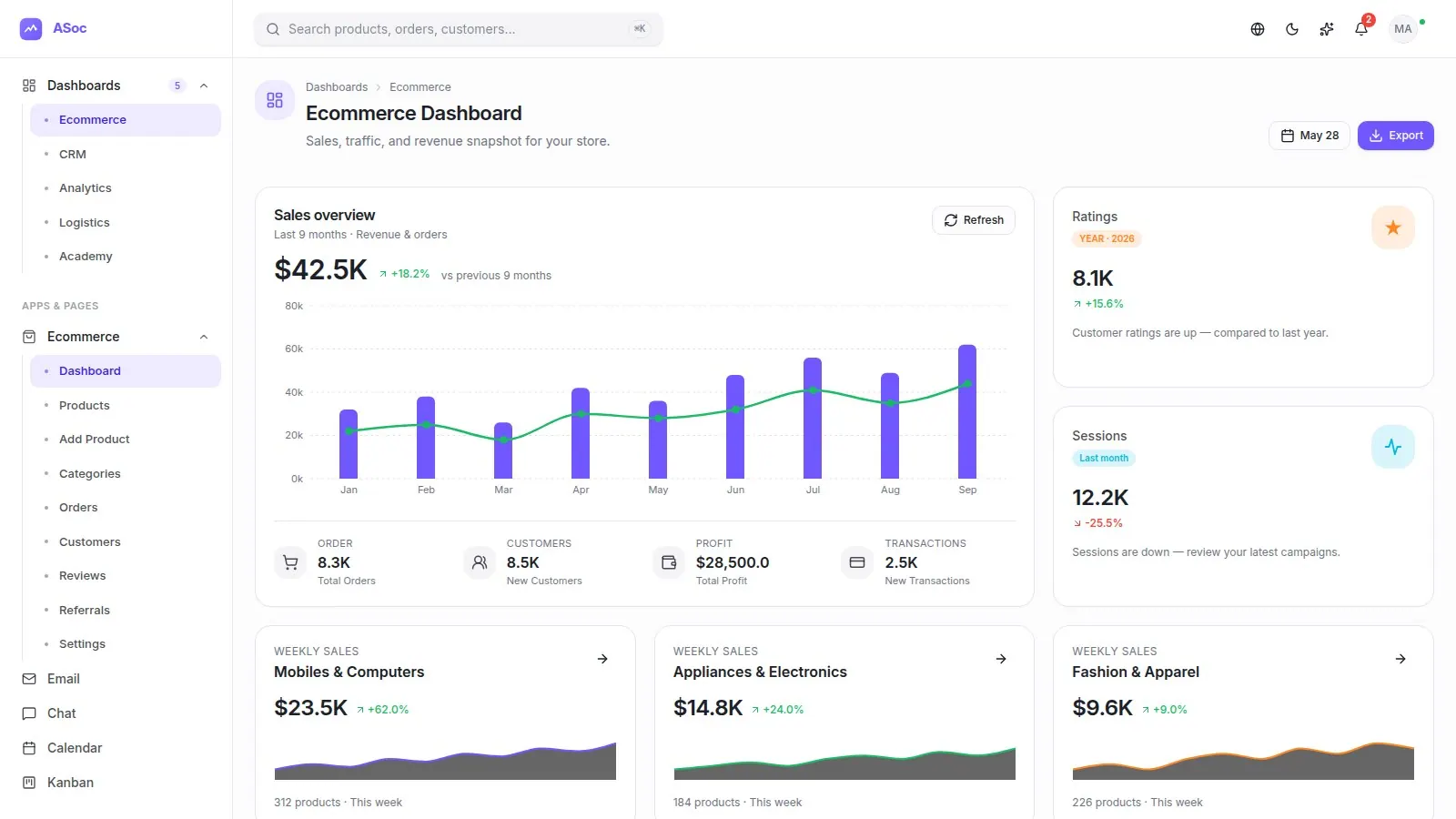This screenshot has width=1456, height=819.
Task: Select the Dashboard item under Ecommerce apps
Action: (126, 371)
